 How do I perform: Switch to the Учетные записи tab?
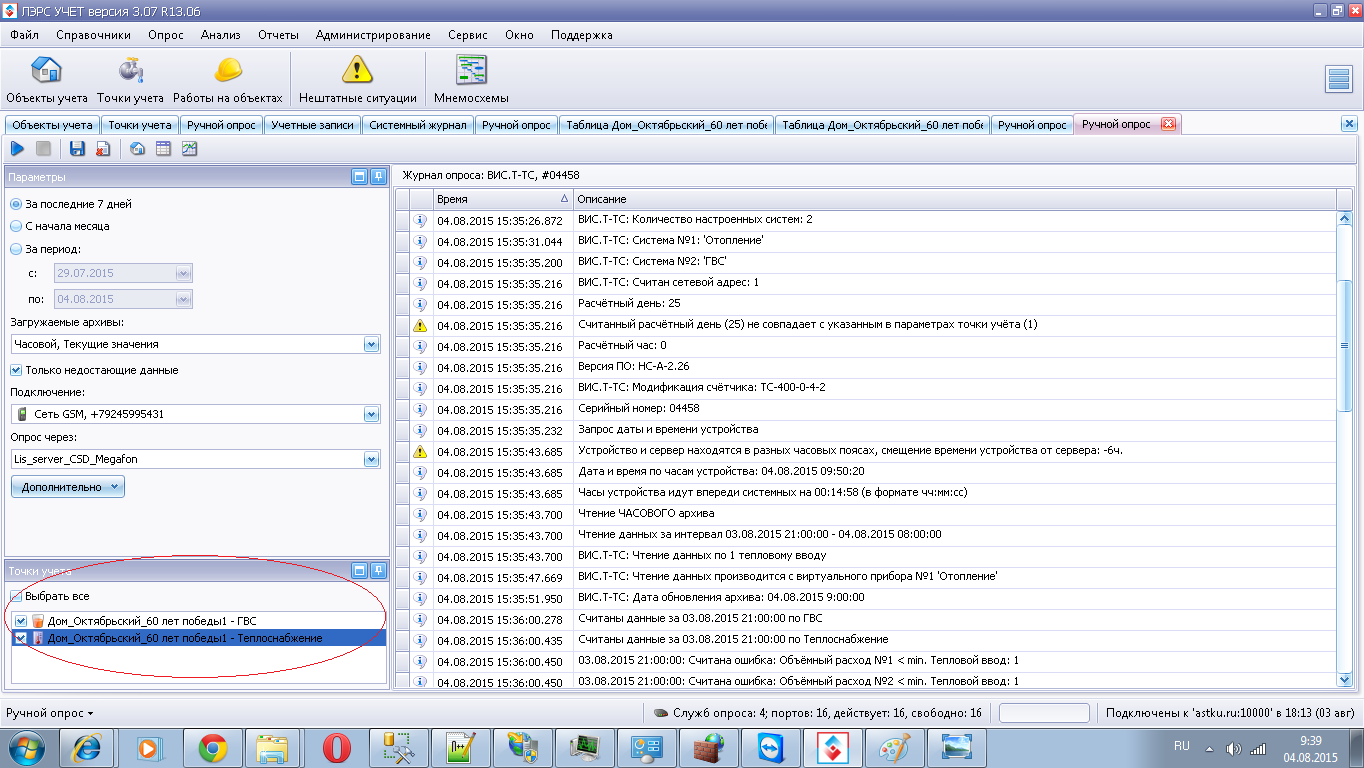click(313, 125)
